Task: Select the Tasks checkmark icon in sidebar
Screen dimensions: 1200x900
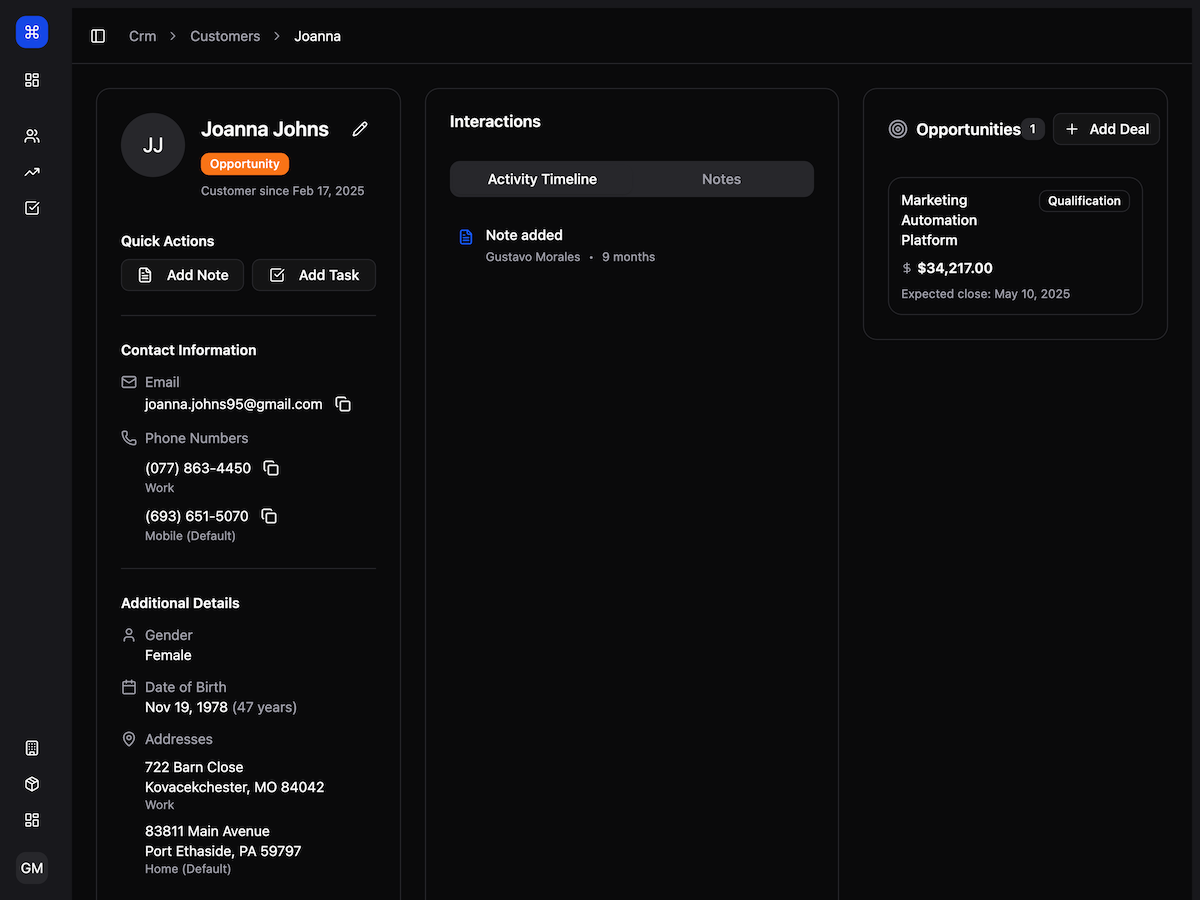Action: click(x=31, y=208)
